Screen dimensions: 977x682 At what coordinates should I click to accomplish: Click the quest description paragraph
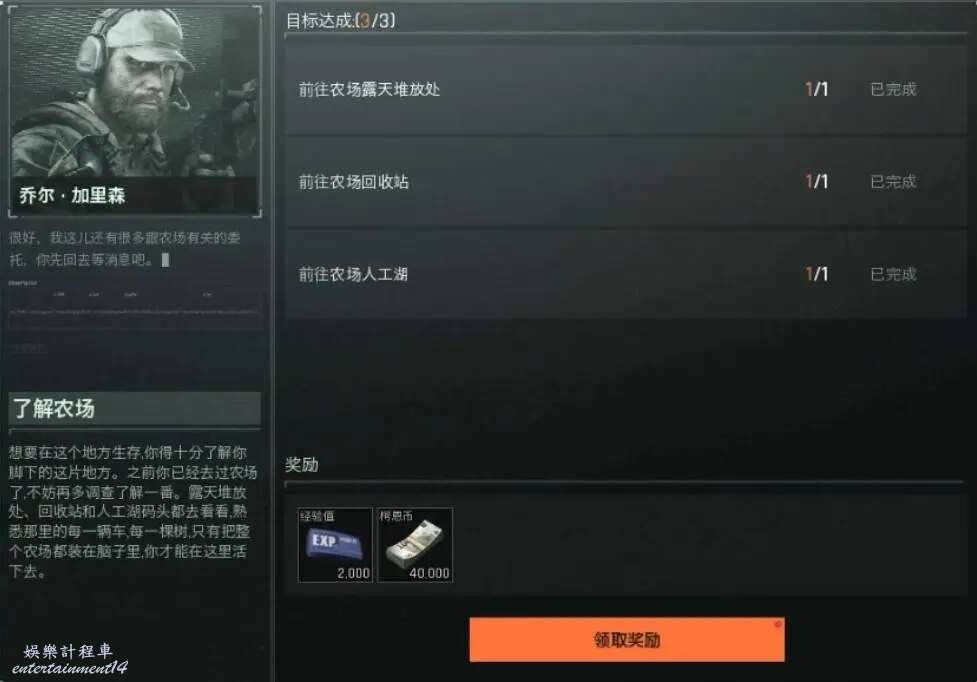coord(133,512)
